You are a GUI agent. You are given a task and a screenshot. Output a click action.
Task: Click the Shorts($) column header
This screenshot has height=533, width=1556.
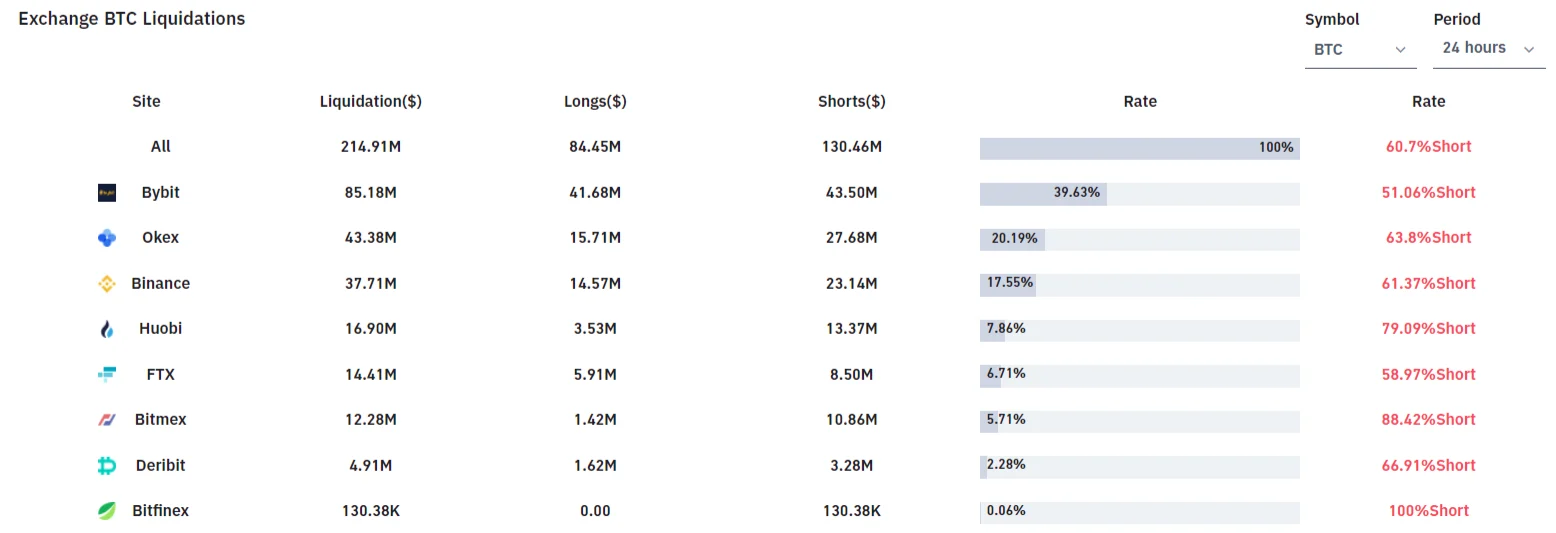[x=851, y=101]
